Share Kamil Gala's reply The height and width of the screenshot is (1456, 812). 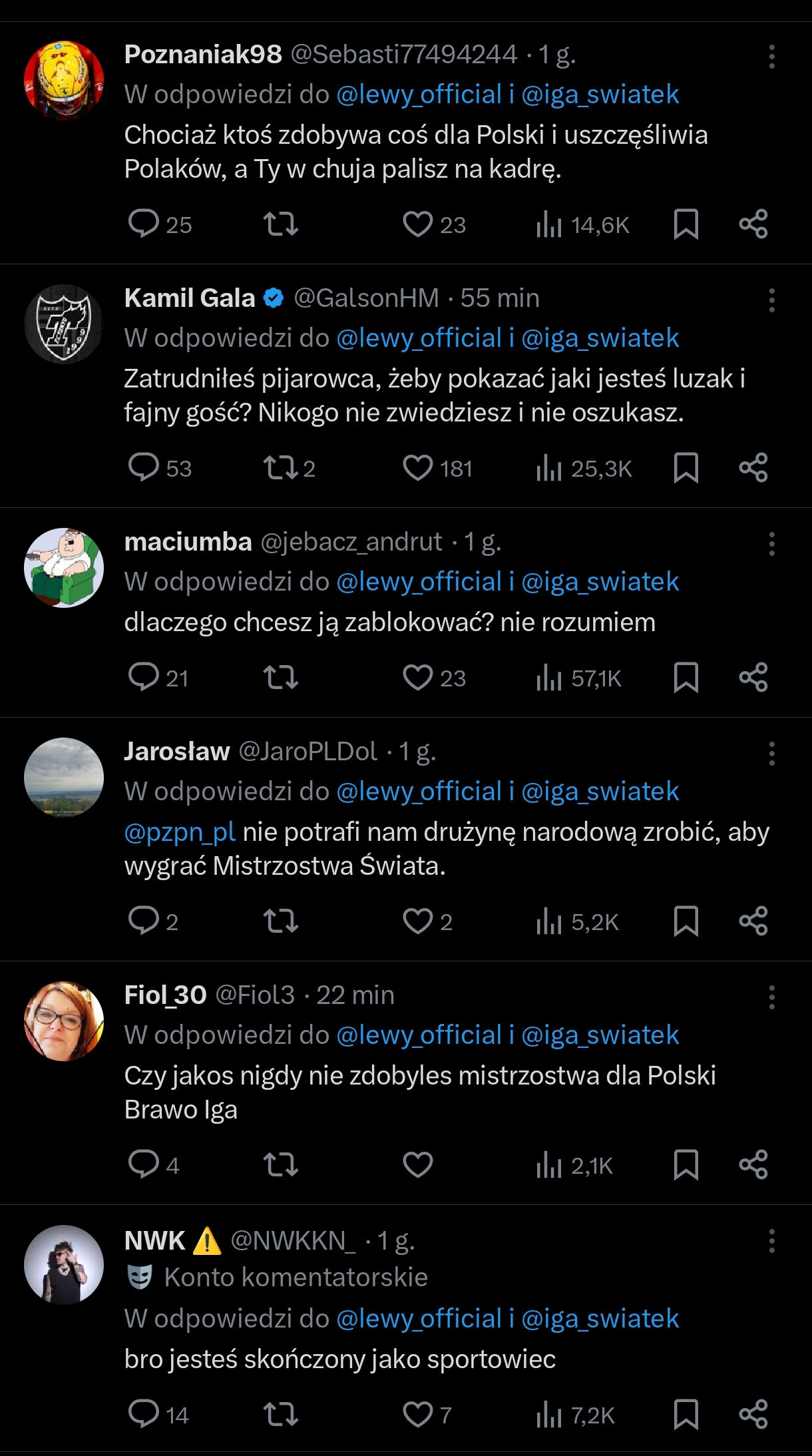point(753,468)
